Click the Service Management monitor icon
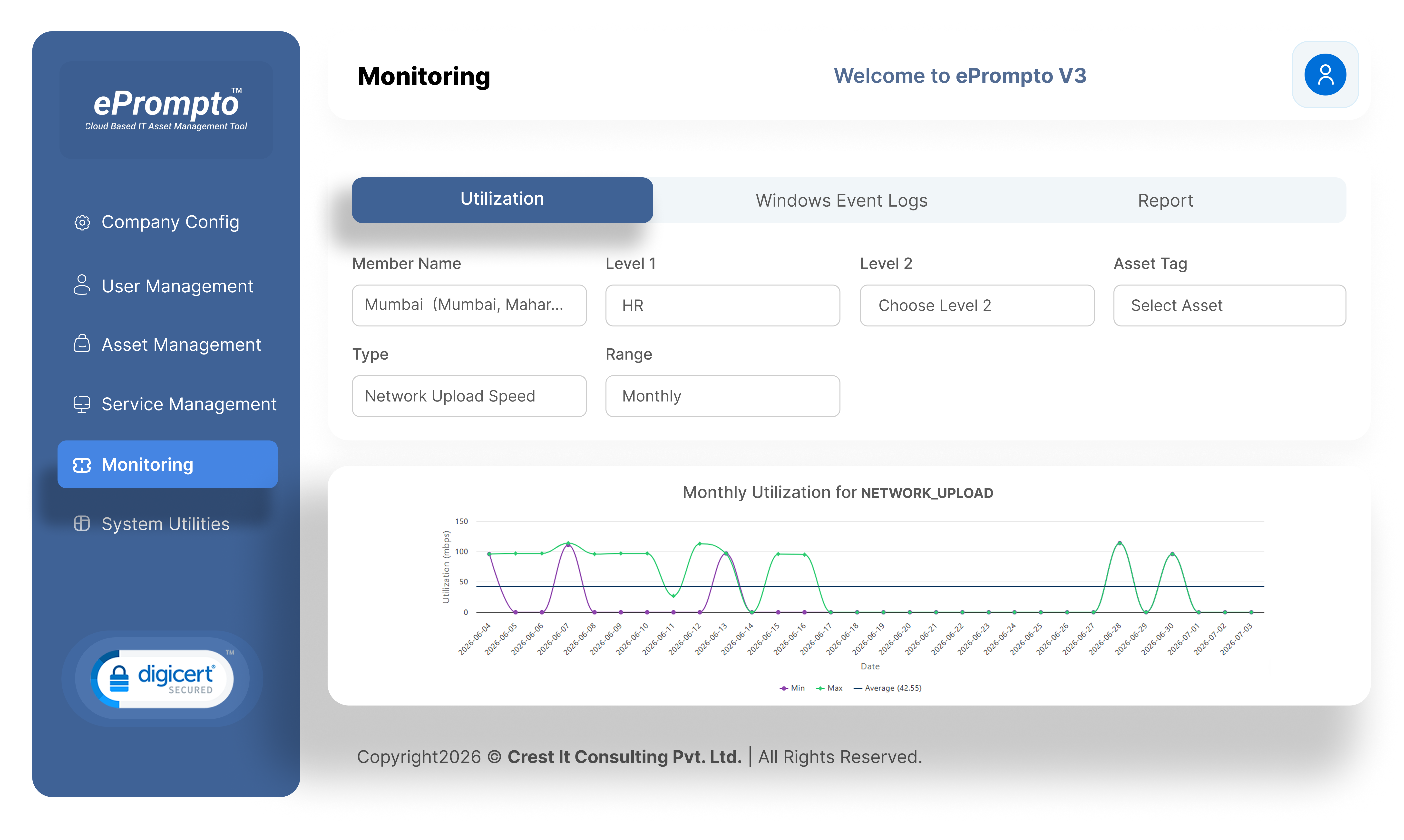This screenshot has height=840, width=1404. point(82,404)
